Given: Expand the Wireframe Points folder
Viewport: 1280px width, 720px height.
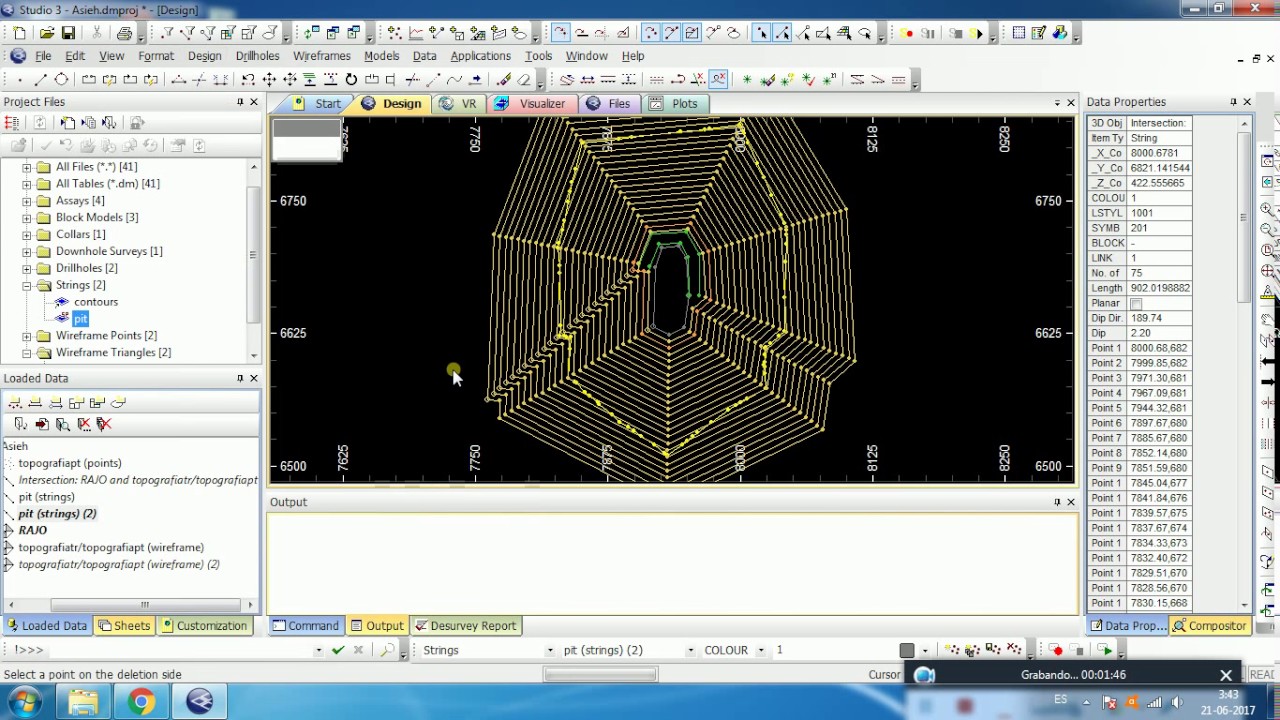Looking at the screenshot, I should pos(27,336).
